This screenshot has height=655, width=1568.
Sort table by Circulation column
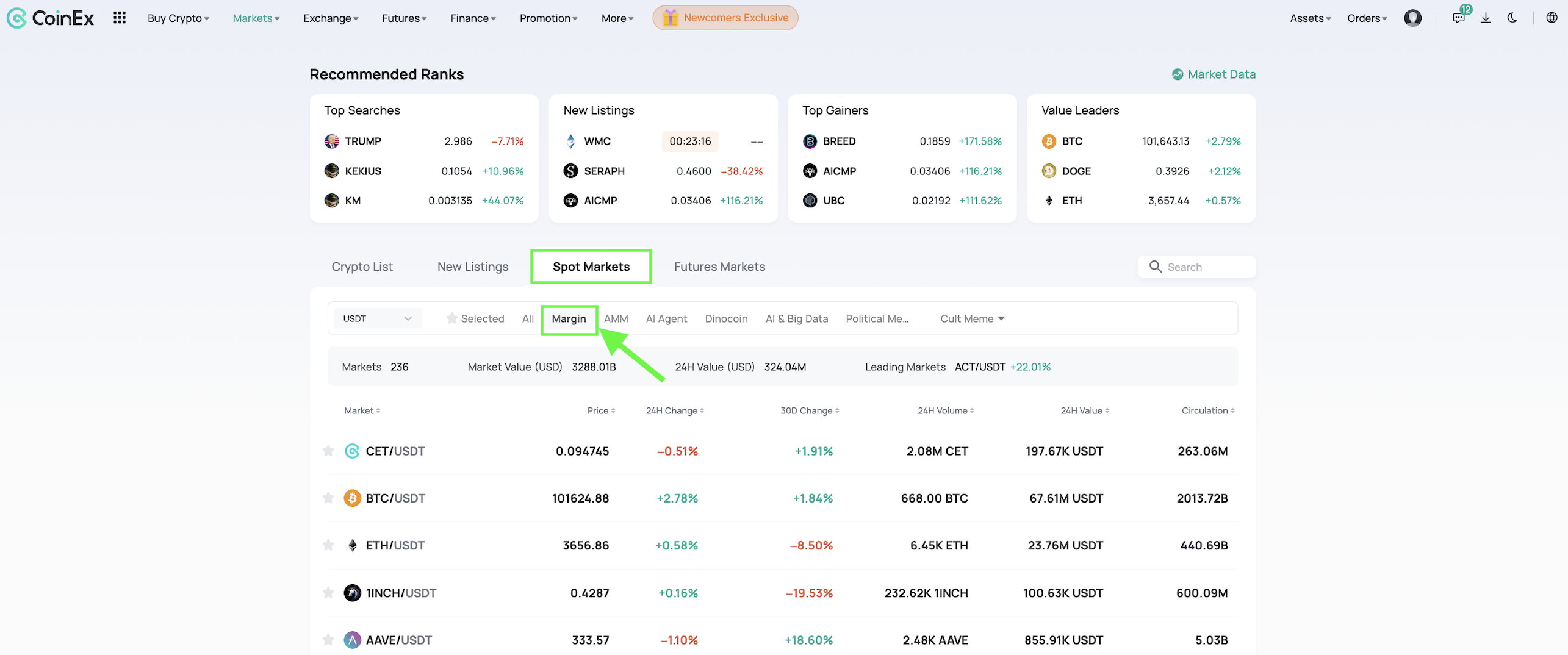(x=1208, y=411)
